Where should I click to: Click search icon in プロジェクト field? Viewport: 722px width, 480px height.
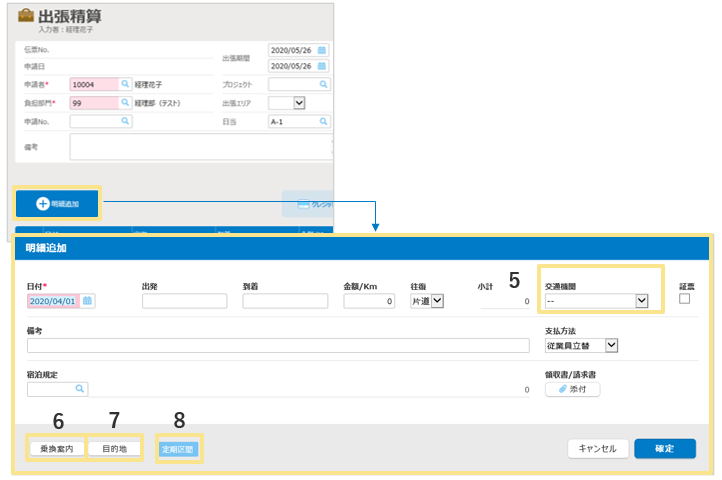pyautogui.click(x=324, y=85)
